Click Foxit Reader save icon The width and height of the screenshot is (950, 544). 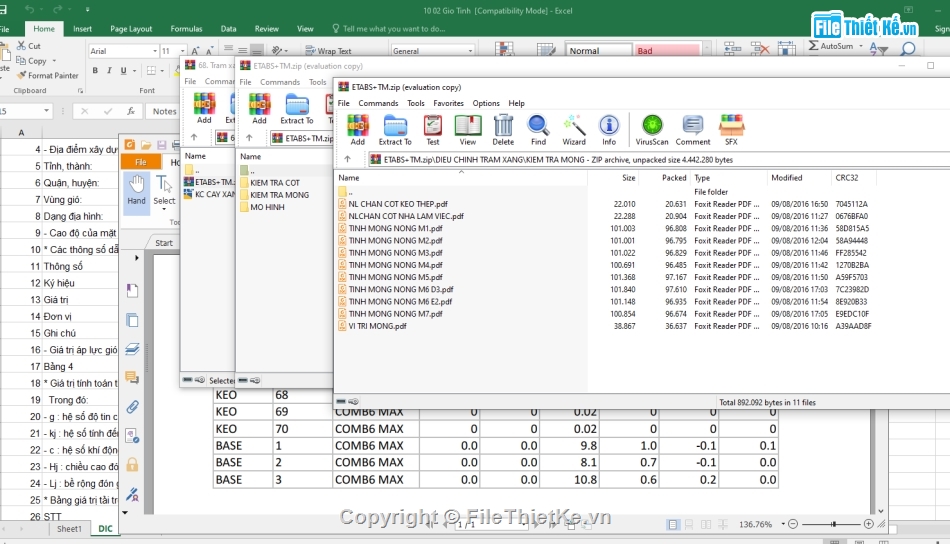click(x=162, y=144)
